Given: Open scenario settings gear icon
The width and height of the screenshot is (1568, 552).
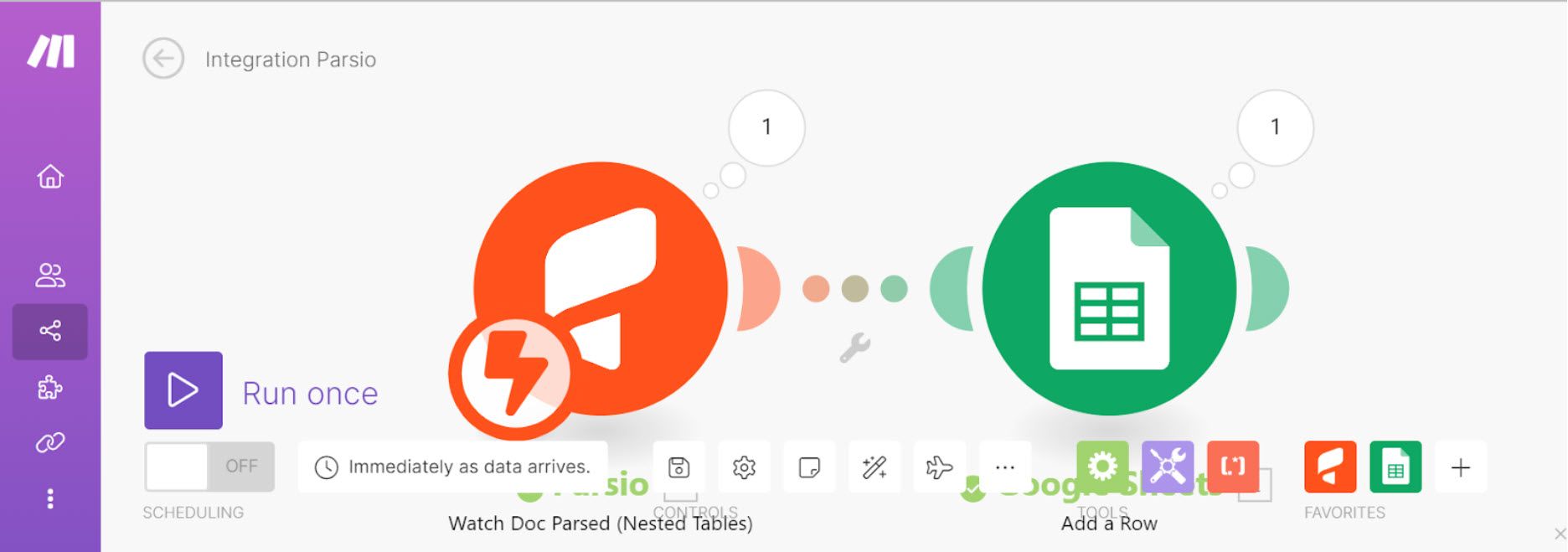Looking at the screenshot, I should 744,467.
